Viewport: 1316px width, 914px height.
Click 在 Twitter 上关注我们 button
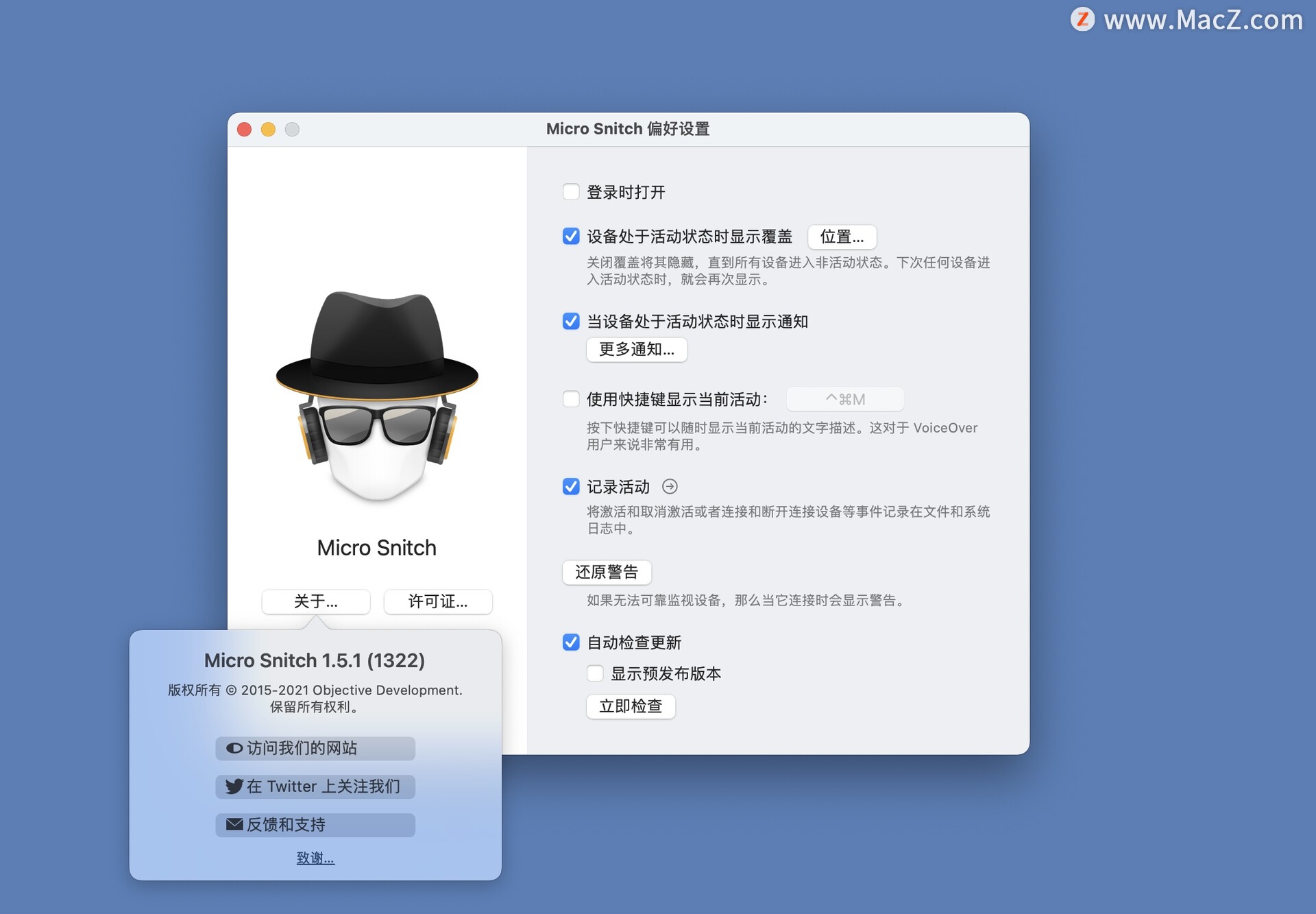[315, 786]
